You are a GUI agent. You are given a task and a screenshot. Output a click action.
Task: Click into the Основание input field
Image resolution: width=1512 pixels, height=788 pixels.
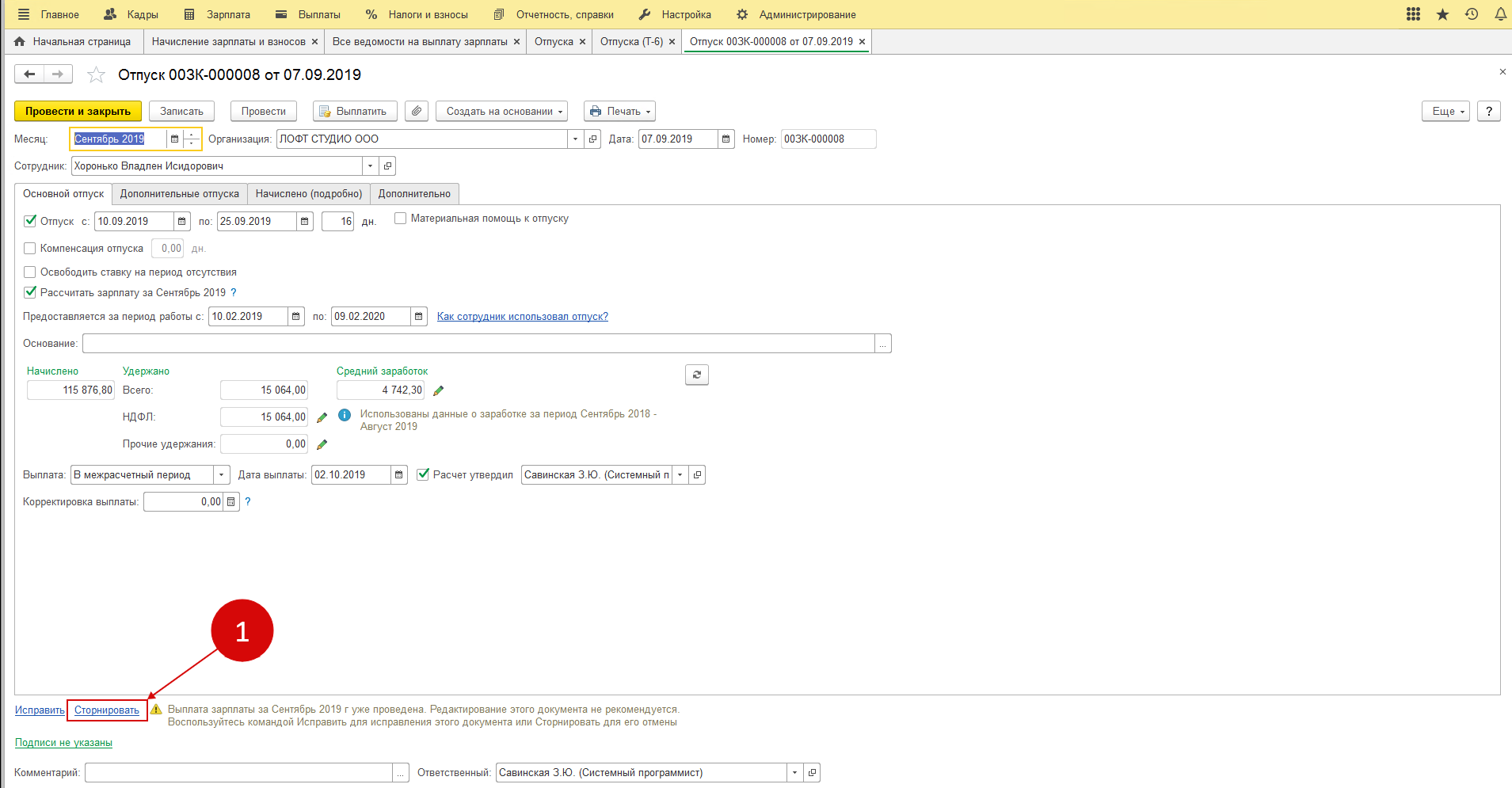click(x=478, y=343)
